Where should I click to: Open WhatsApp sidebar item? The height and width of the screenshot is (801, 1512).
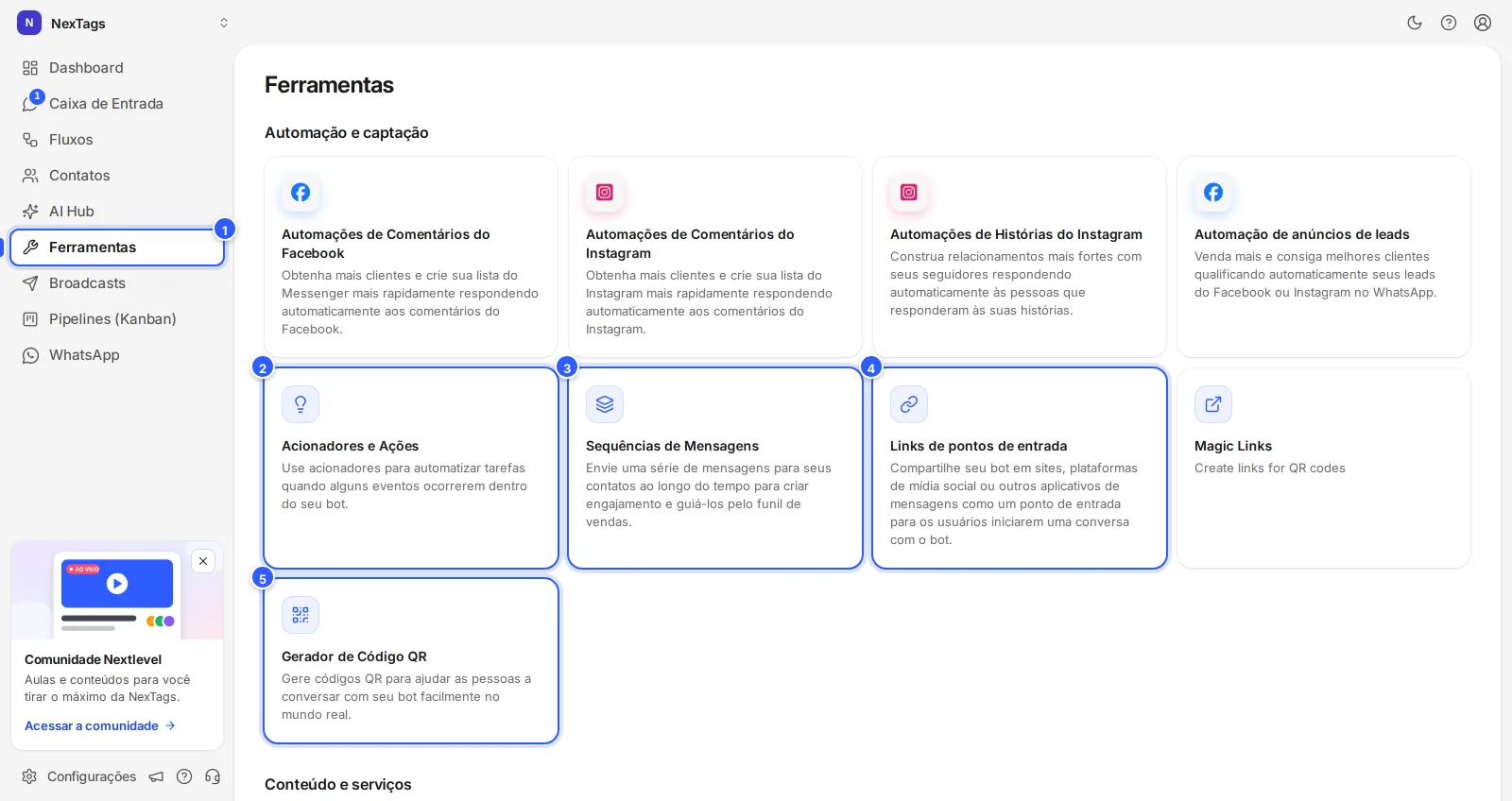click(x=117, y=355)
